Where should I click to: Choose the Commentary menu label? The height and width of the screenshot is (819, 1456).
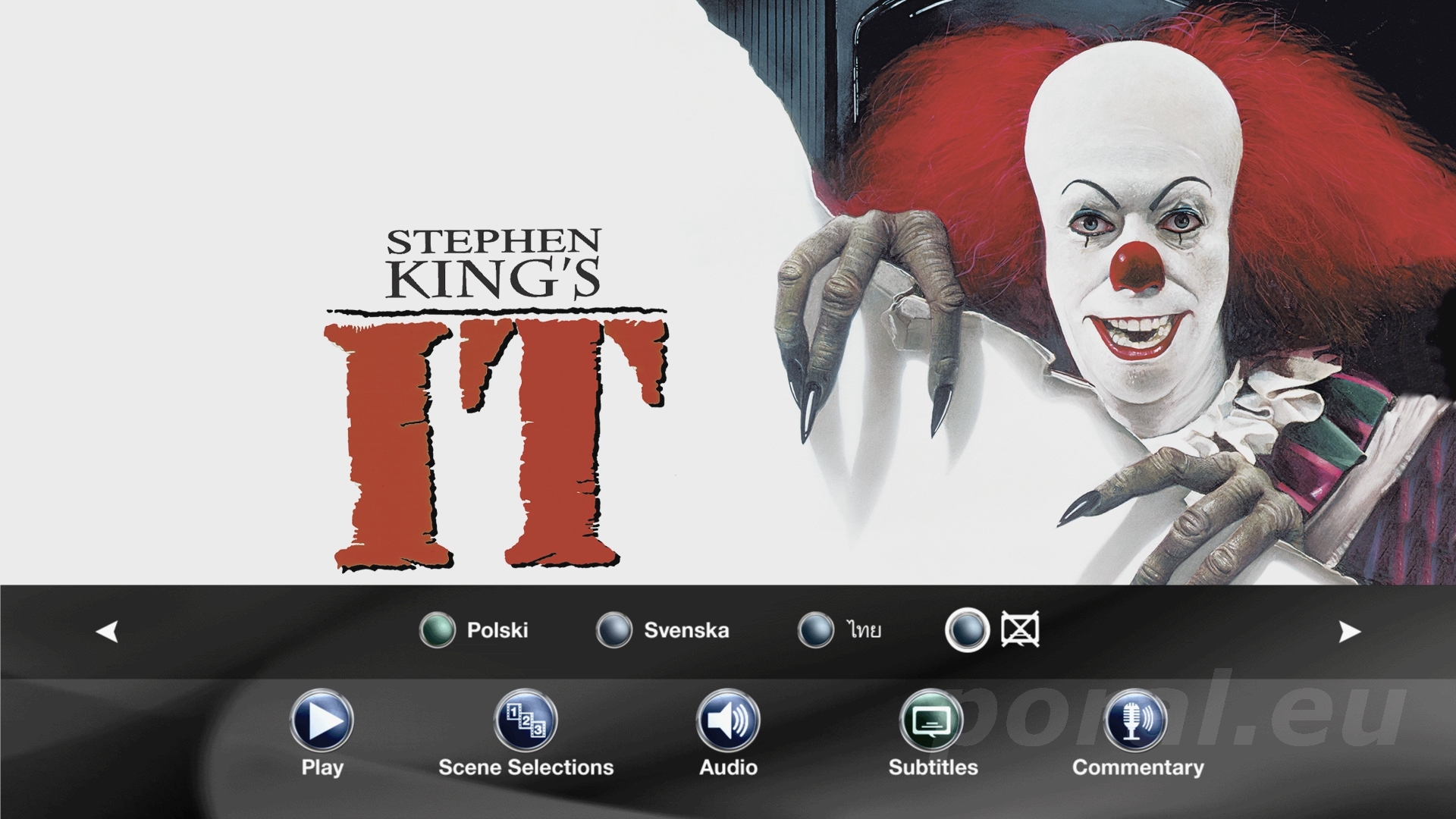[x=1137, y=767]
